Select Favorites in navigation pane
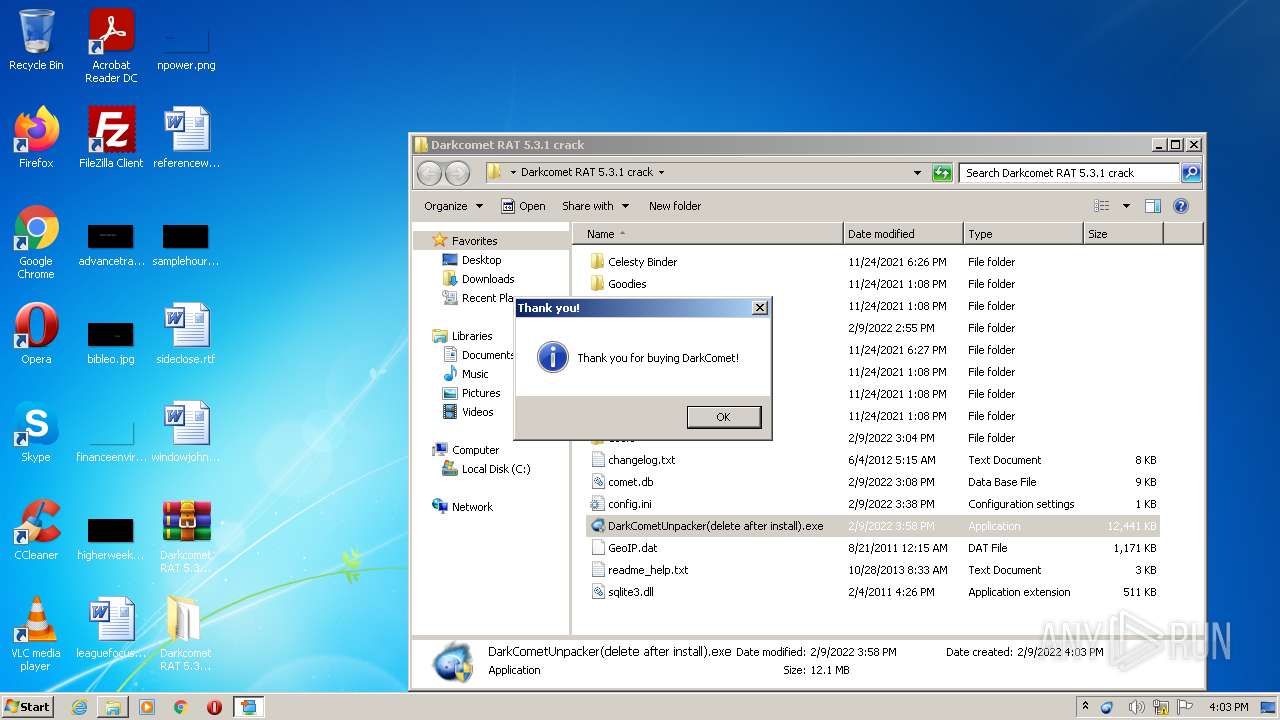This screenshot has width=1280, height=720. [474, 241]
